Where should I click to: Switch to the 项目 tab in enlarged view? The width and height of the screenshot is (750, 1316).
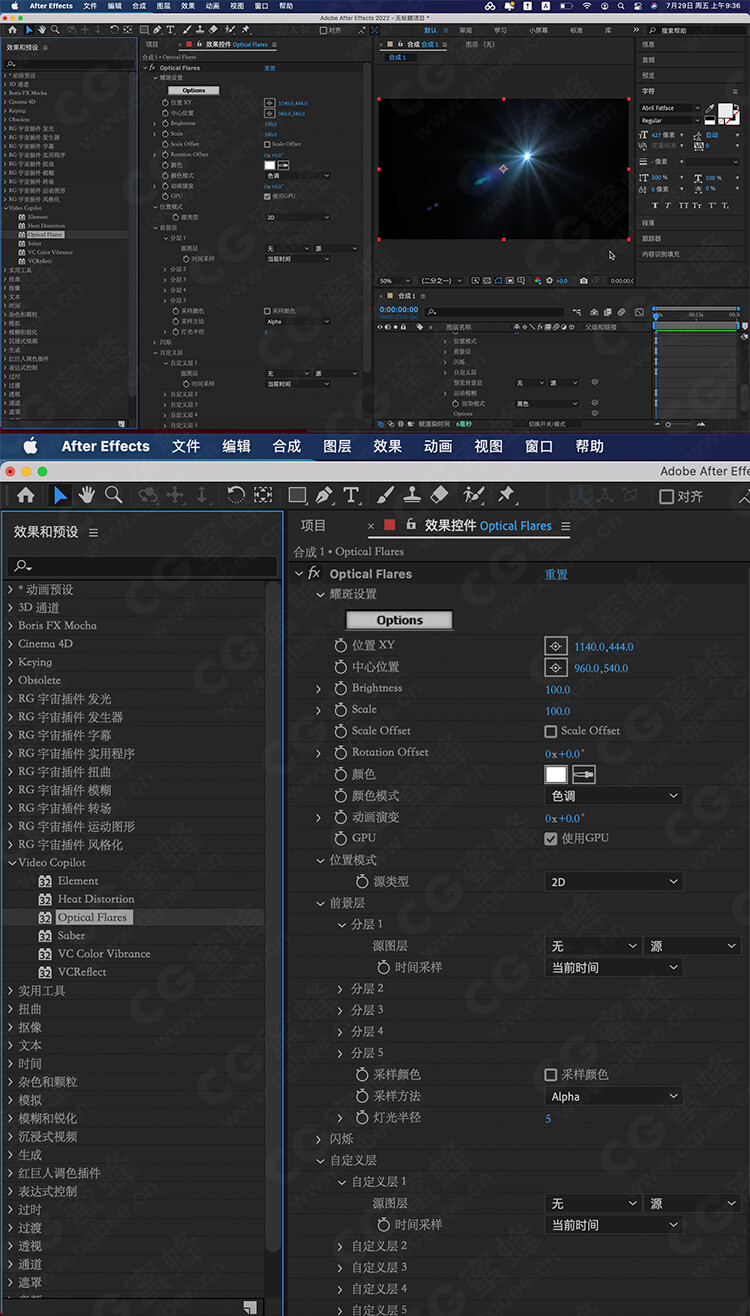pyautogui.click(x=313, y=525)
